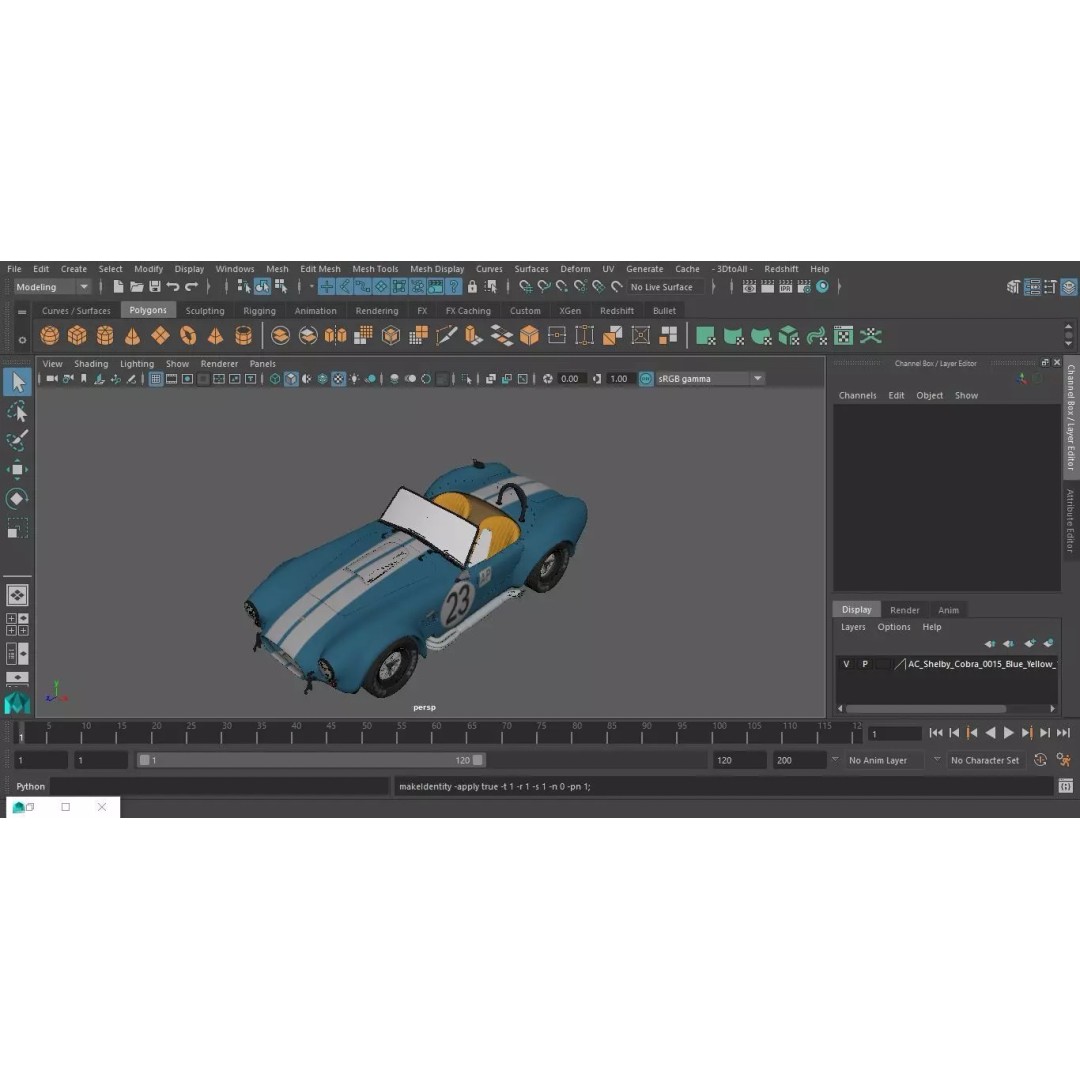Open the Options menu in Layer Editor

893,627
